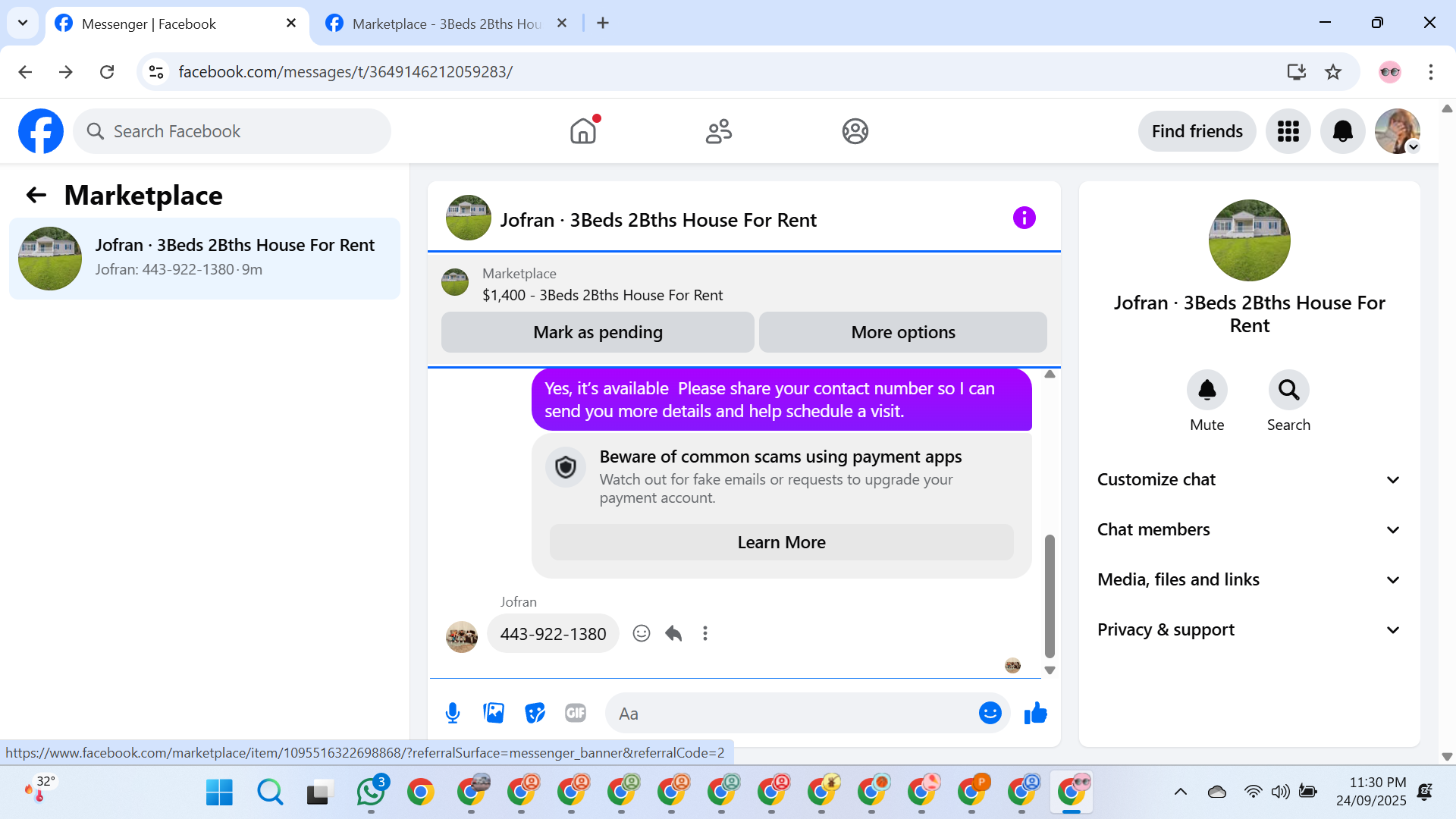Close the Marketplace browser tab
Image resolution: width=1456 pixels, height=819 pixels.
coord(562,24)
